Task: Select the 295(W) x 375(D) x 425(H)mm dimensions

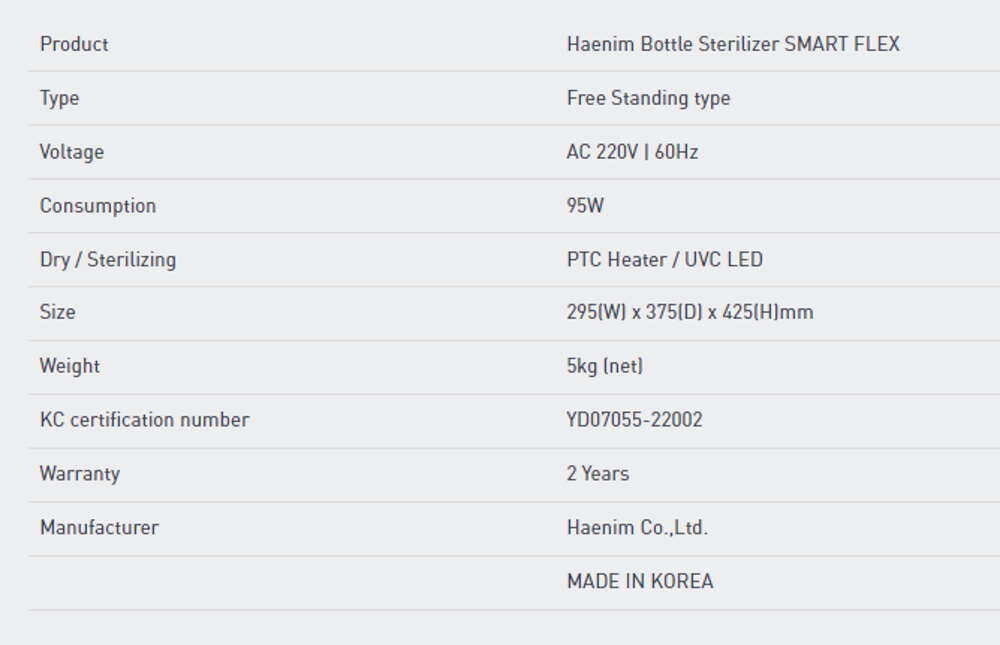Action: click(689, 312)
